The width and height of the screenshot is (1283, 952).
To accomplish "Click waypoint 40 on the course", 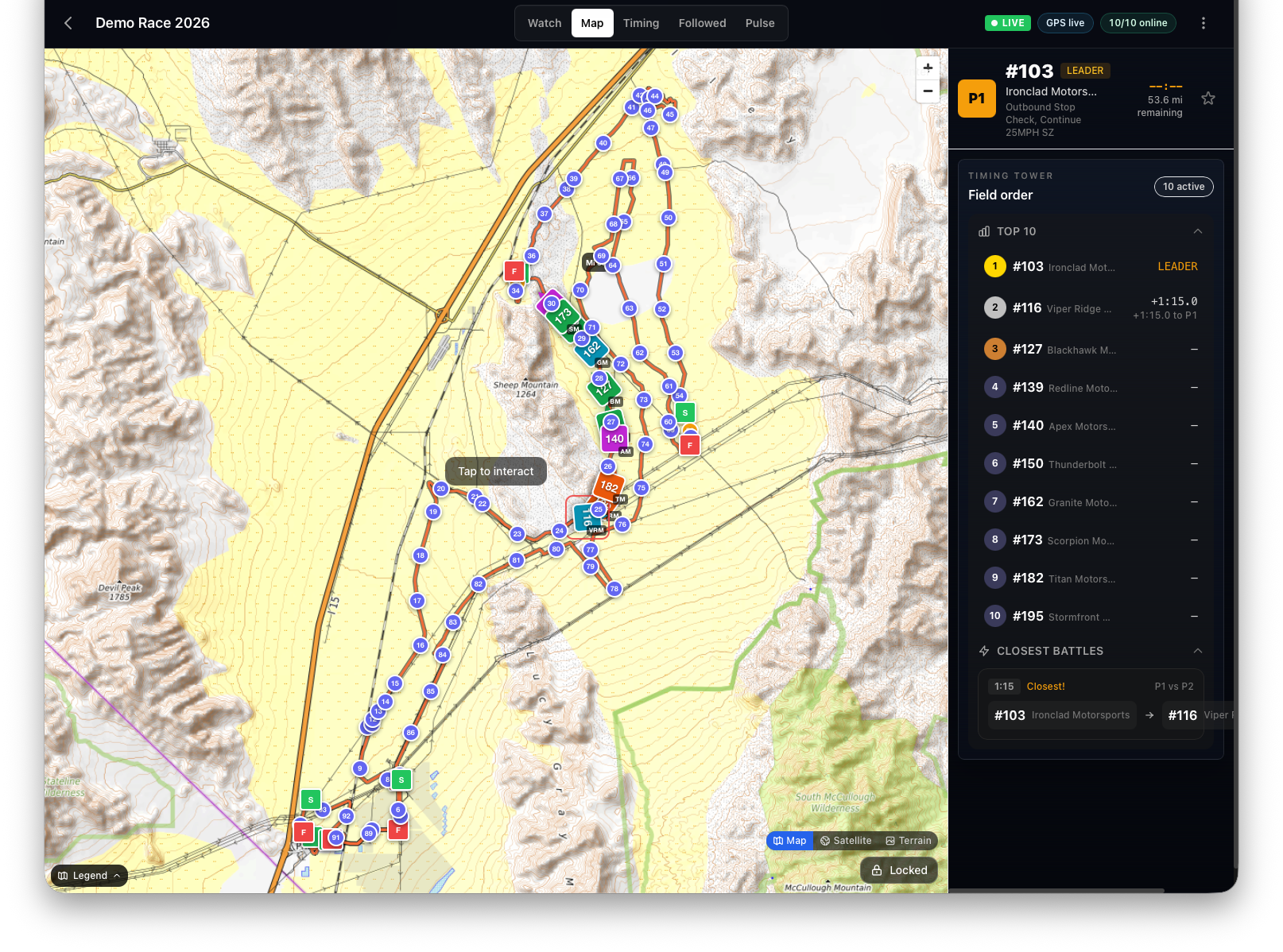I will (x=603, y=144).
